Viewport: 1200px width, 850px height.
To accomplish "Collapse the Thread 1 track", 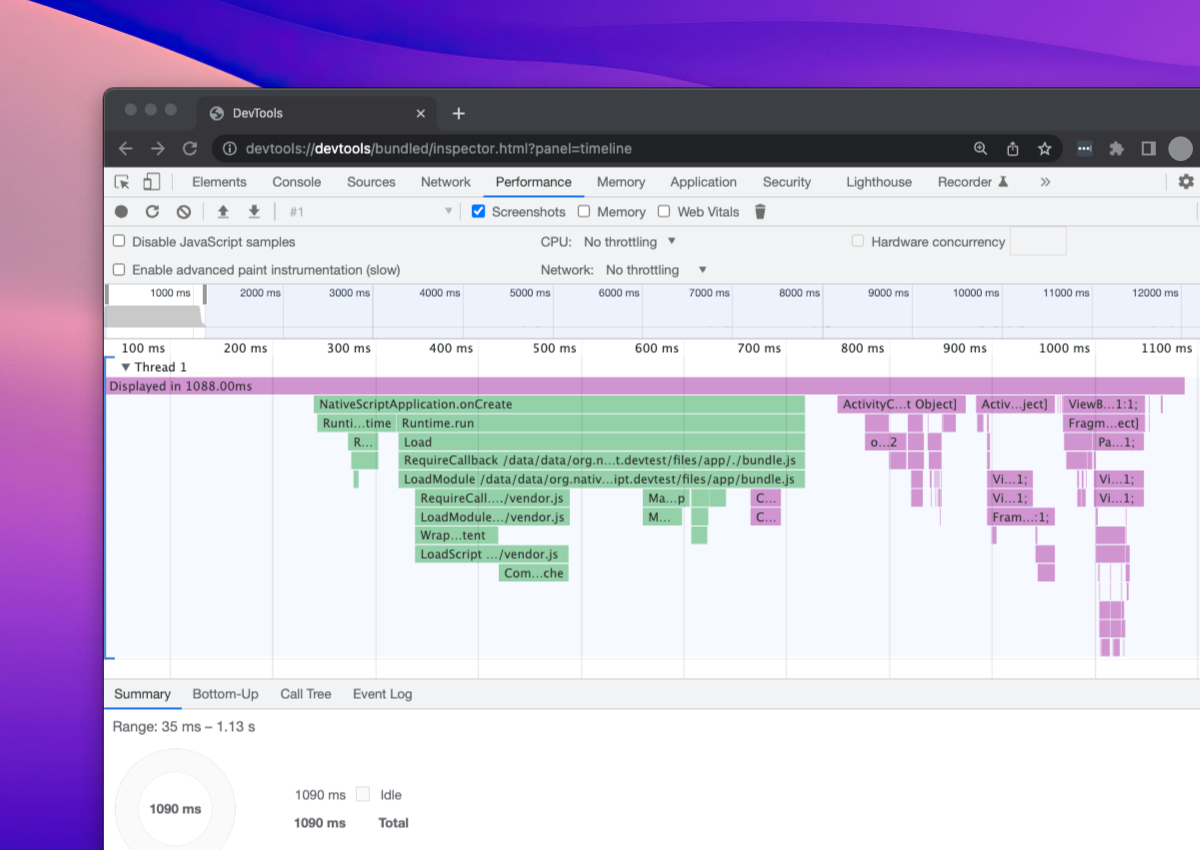I will click(x=126, y=368).
